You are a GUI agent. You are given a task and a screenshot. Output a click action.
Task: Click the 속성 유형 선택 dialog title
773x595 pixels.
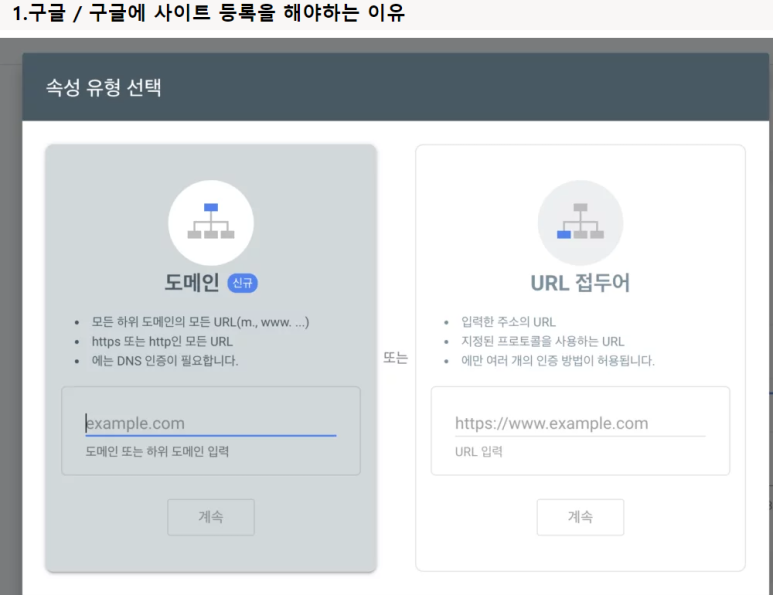pos(104,87)
